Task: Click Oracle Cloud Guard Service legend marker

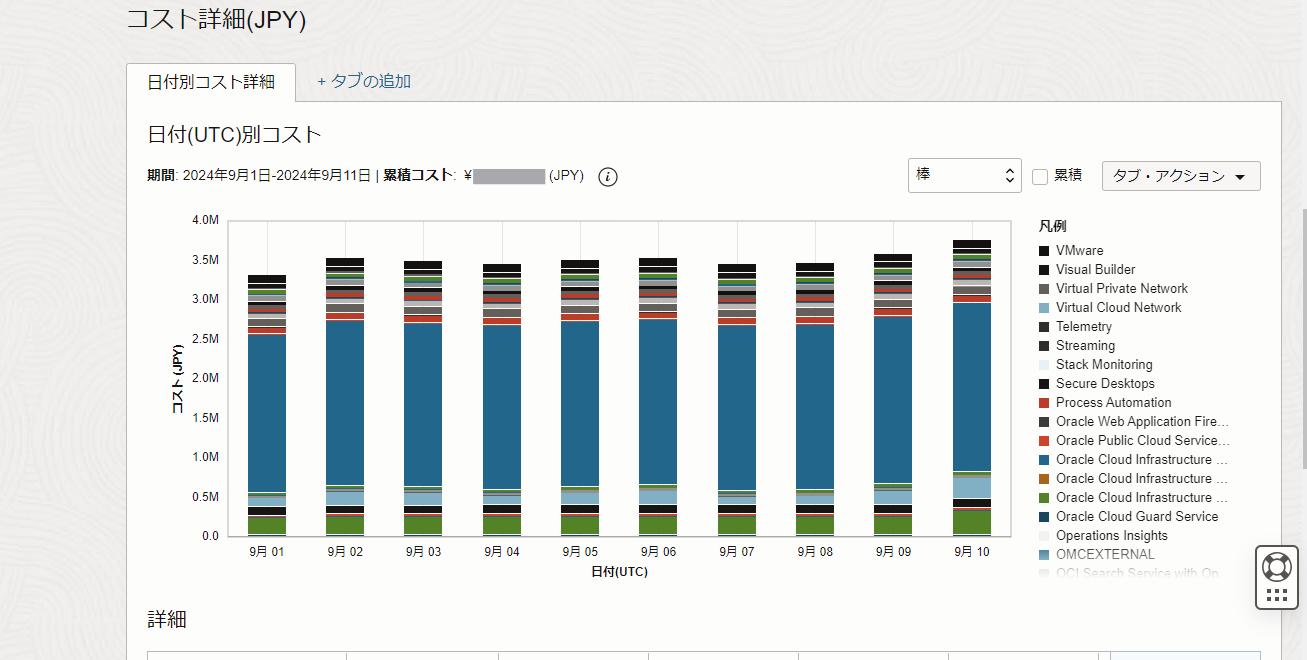Action: coord(1044,517)
